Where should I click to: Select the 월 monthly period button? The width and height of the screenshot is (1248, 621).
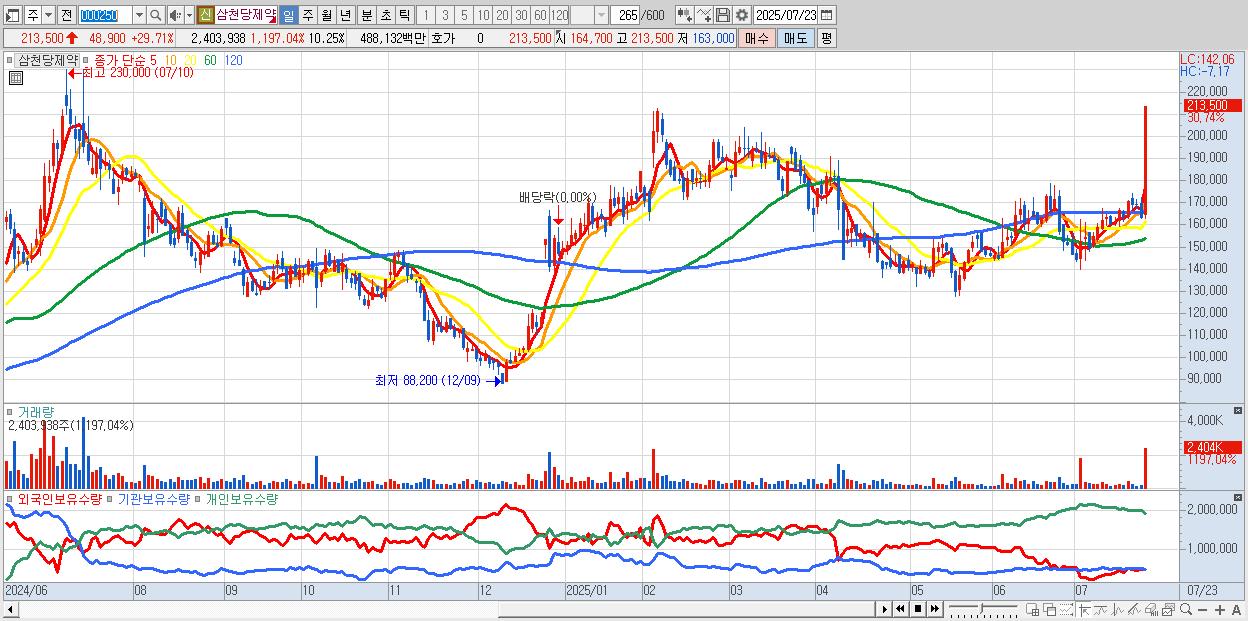tap(326, 15)
